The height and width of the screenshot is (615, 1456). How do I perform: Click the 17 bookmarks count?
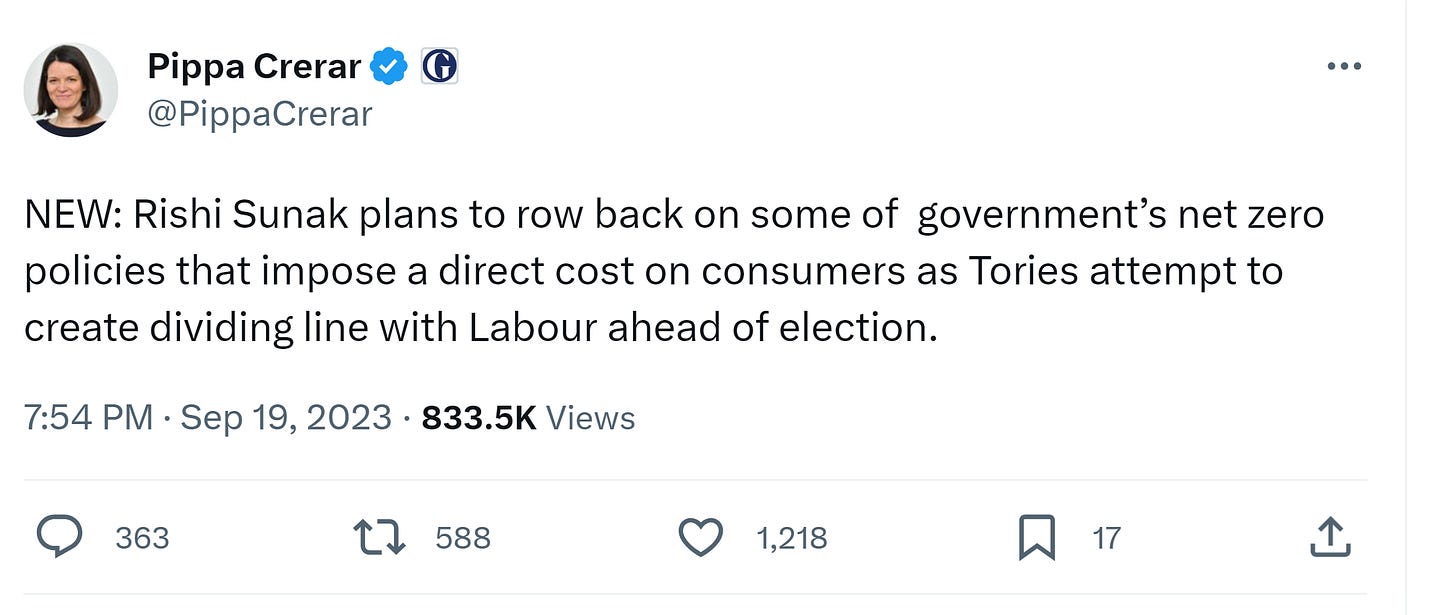point(1106,539)
